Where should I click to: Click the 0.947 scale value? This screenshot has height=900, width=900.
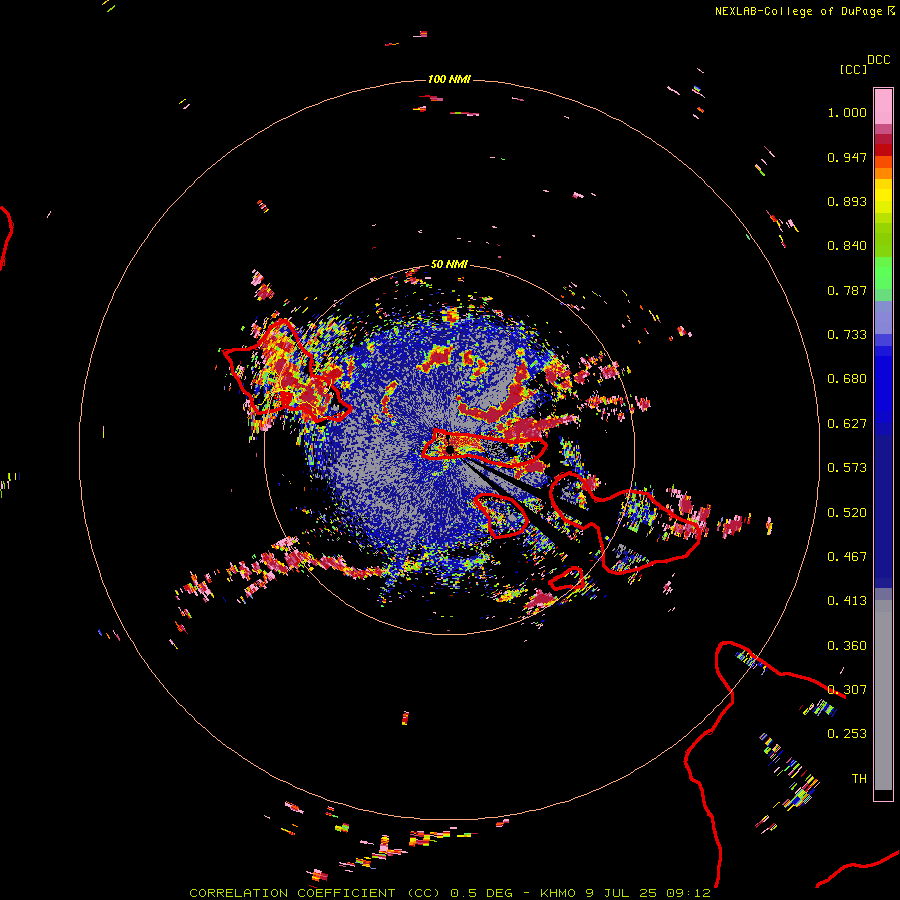(847, 157)
